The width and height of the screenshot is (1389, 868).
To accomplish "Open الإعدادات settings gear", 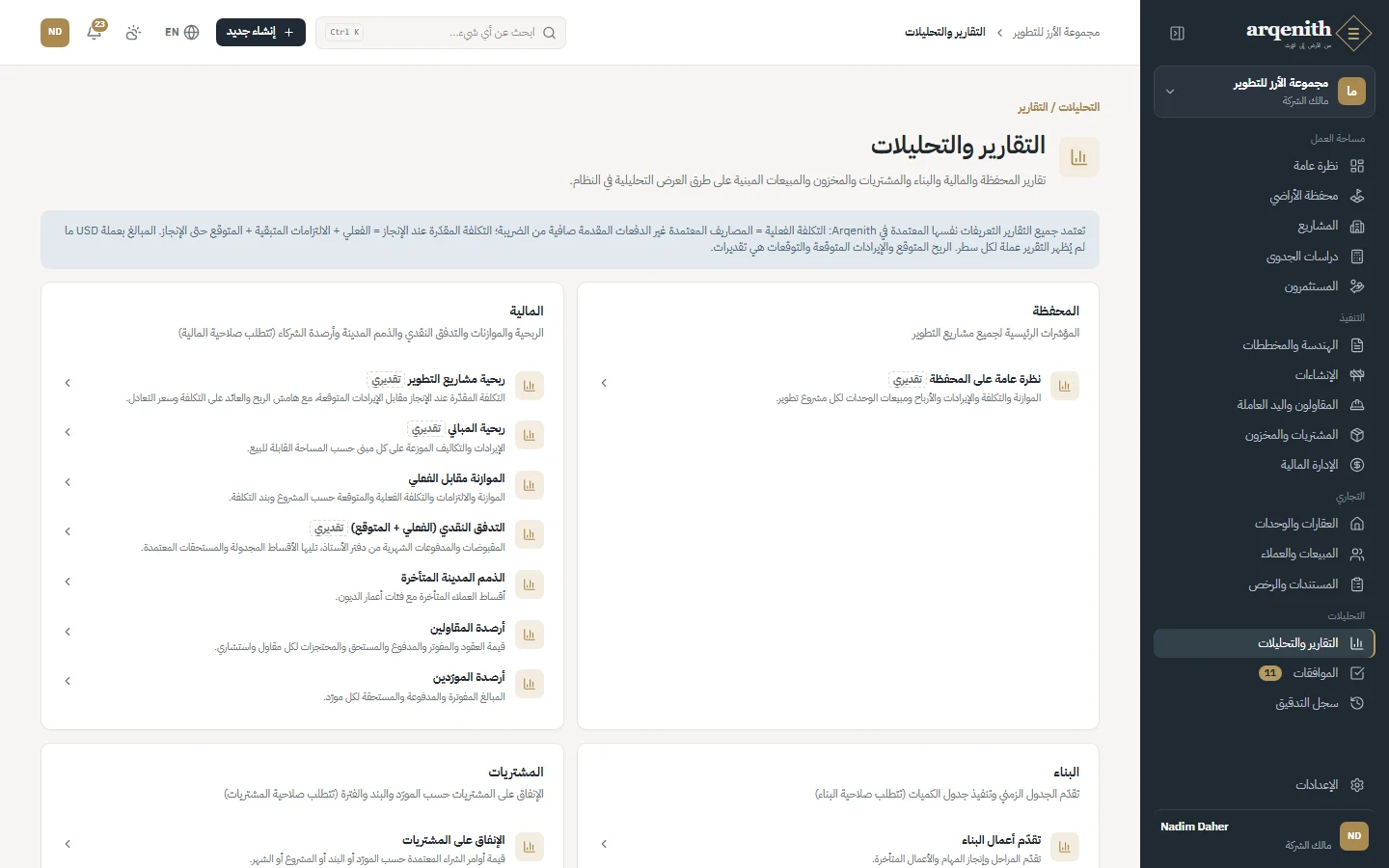I will 1357,785.
